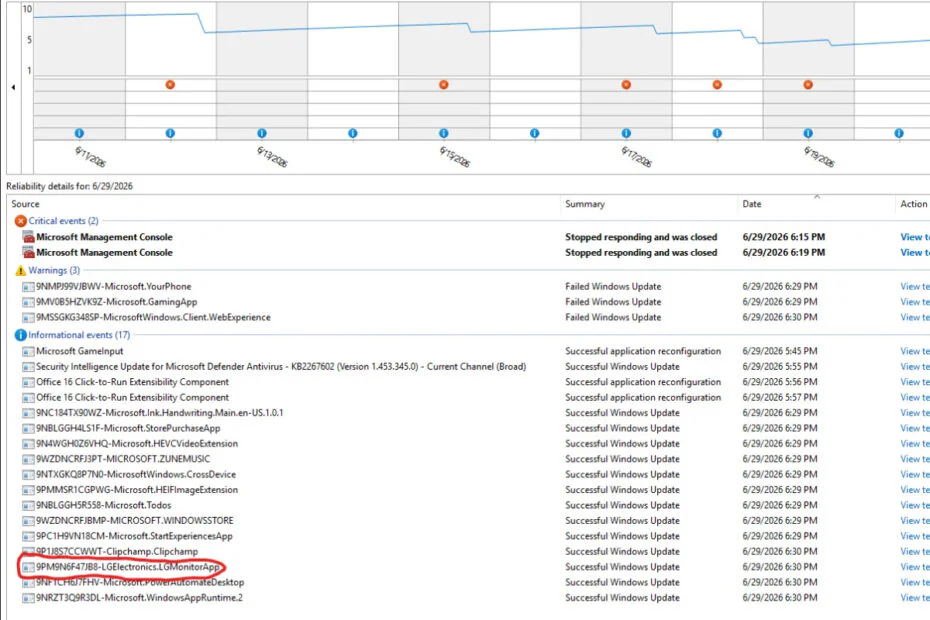Select critical marker between 6/17 and 6/19 columns
Screen dimensions: 930x620
tap(717, 85)
